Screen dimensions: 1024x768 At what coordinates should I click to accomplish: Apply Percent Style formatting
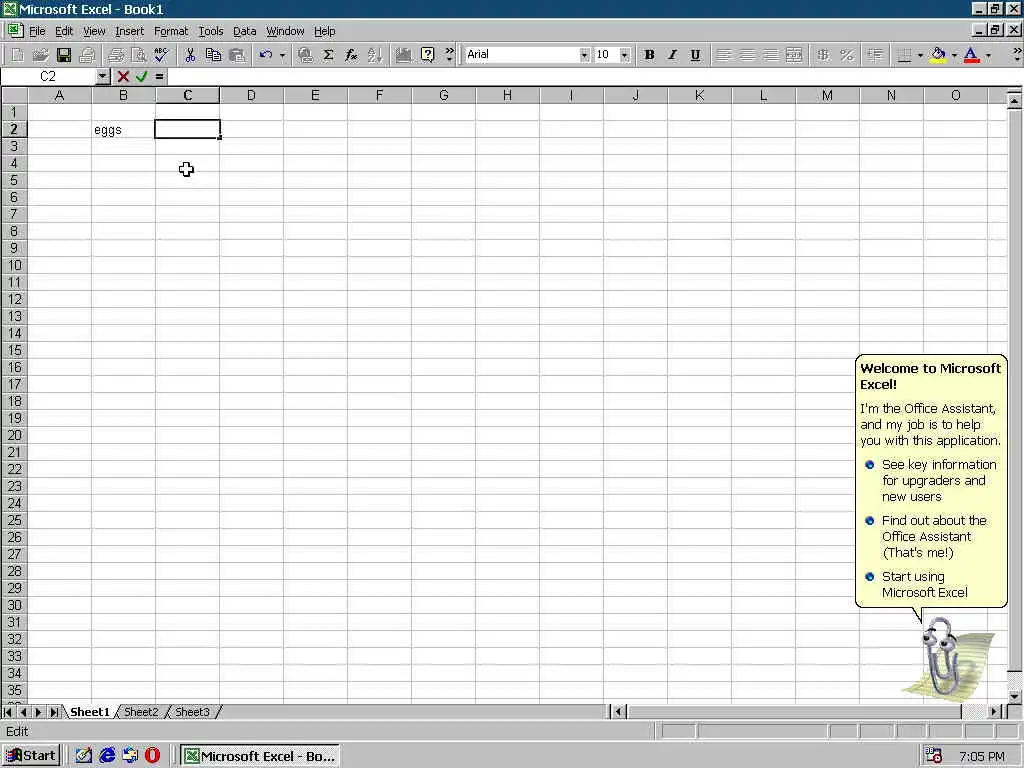point(847,55)
